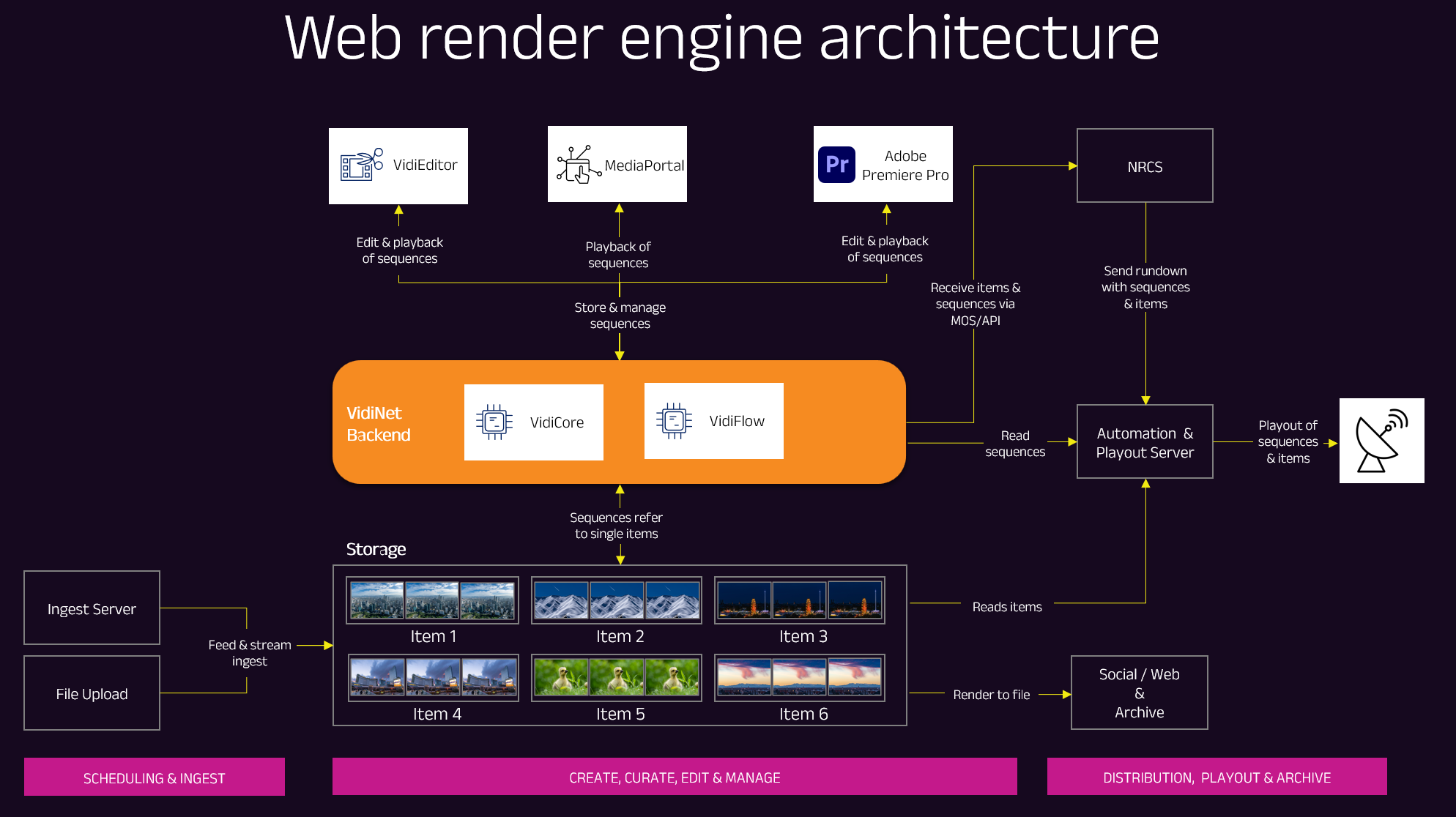Select the Item 1 city skyline thumbnail
Image resolution: width=1456 pixels, height=817 pixels.
pyautogui.click(x=432, y=600)
